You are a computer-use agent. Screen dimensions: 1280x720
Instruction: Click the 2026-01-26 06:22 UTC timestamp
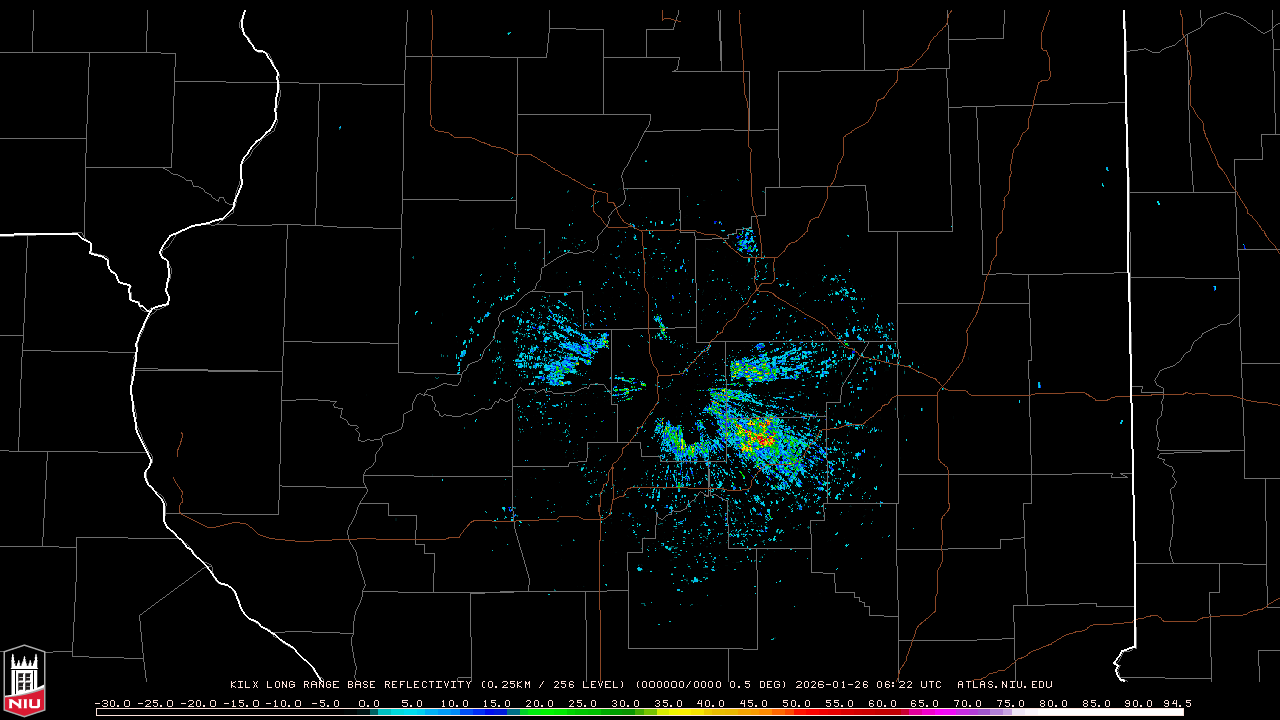[869, 685]
